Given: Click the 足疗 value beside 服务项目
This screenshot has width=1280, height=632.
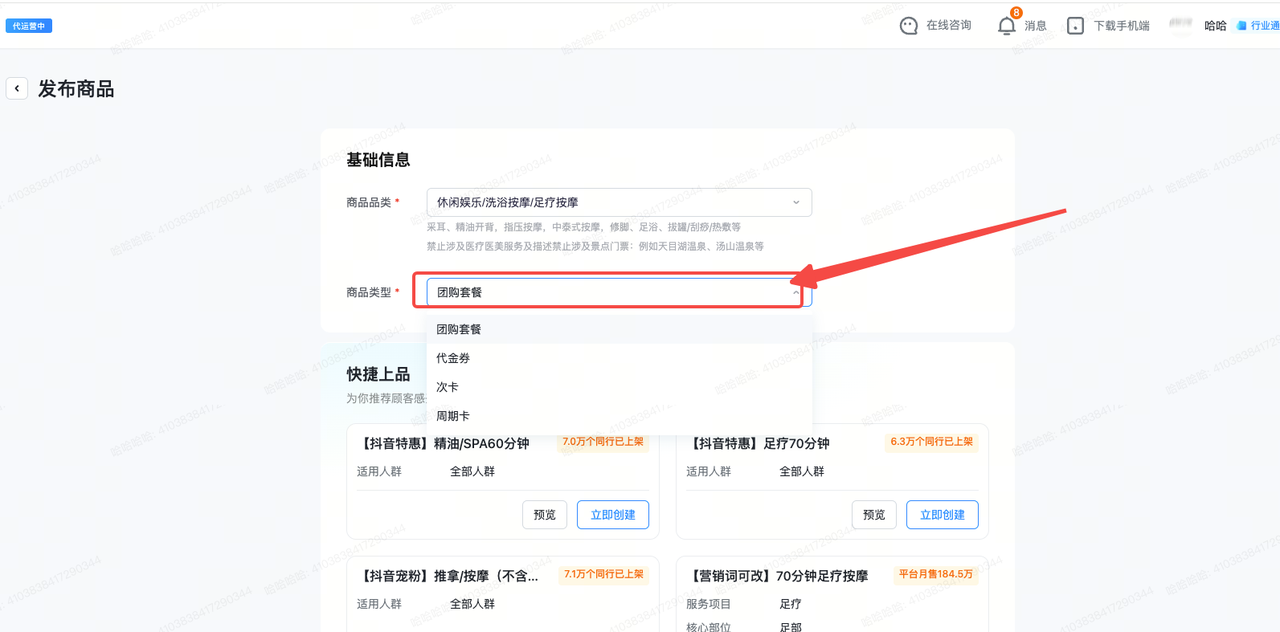Looking at the screenshot, I should point(790,604).
